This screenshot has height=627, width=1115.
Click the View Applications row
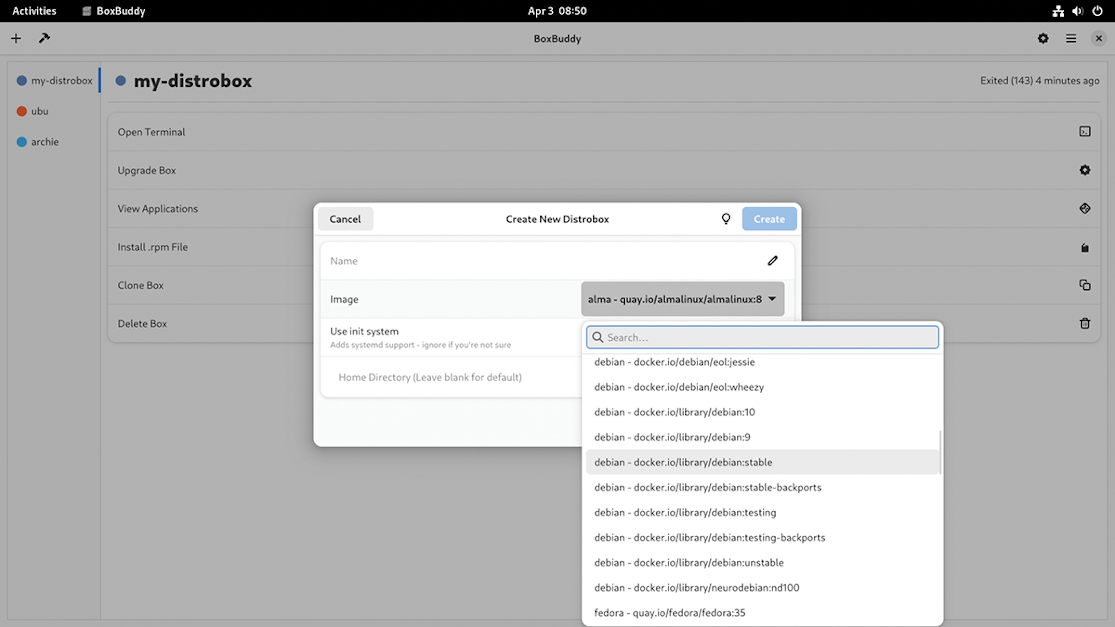(x=604, y=208)
